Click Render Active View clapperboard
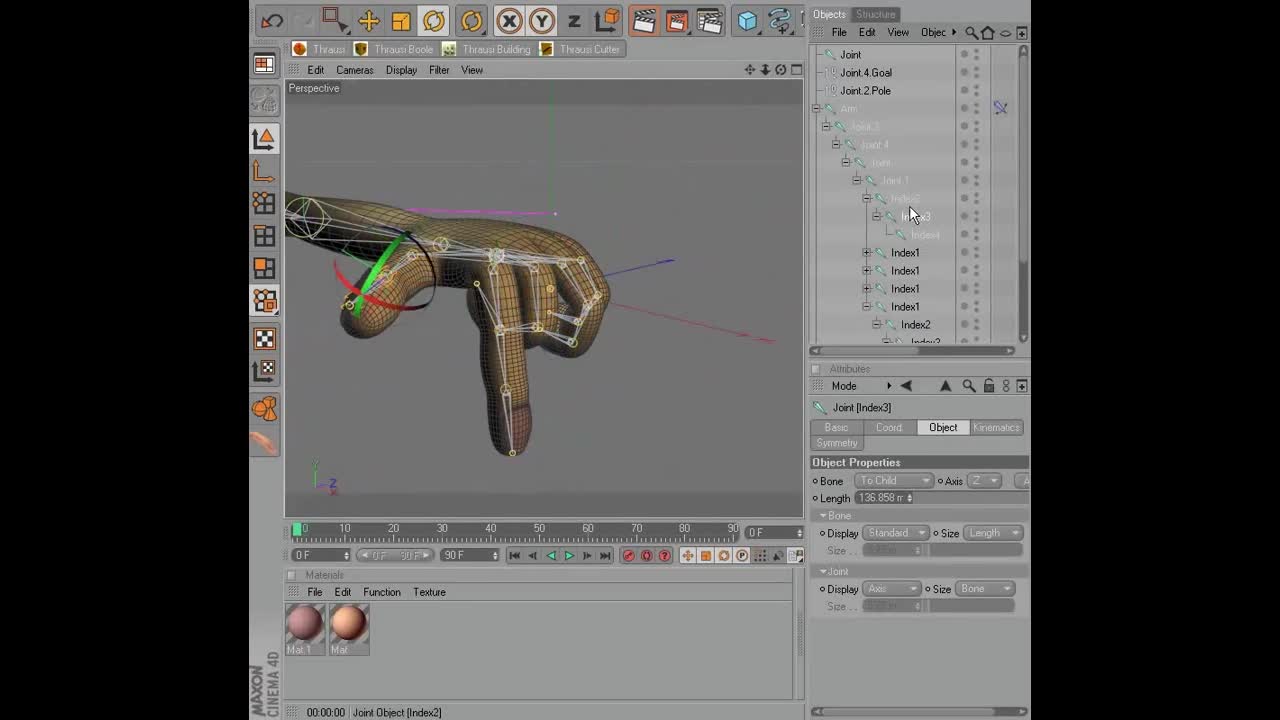The height and width of the screenshot is (720, 1280). coord(644,21)
